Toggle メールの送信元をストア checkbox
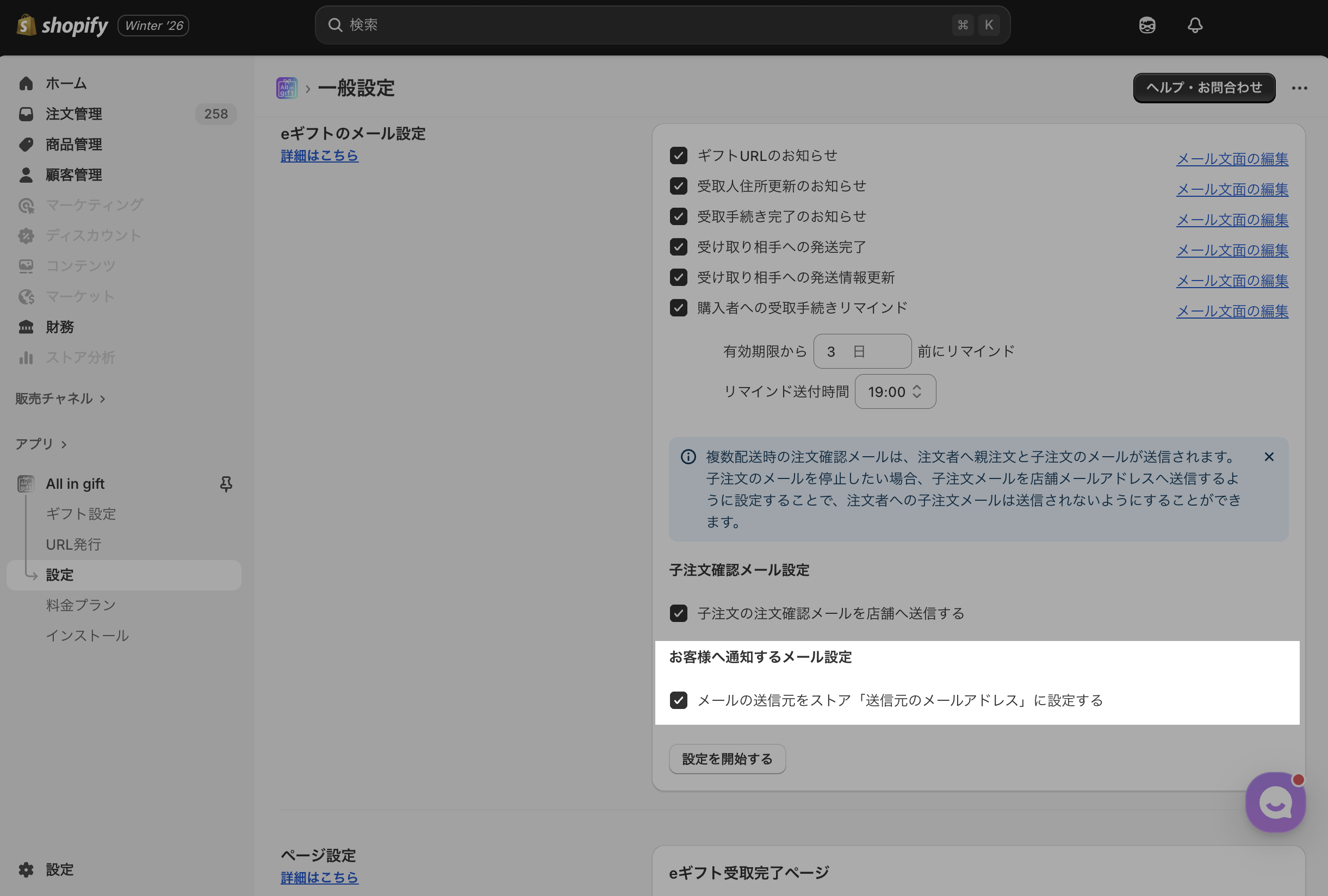The height and width of the screenshot is (896, 1328). 678,700
